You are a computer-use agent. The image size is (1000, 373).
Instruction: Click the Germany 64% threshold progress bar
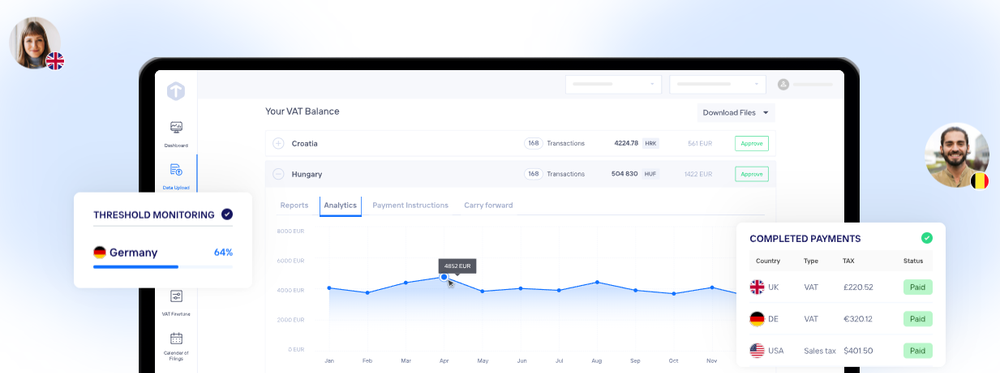[x=163, y=267]
